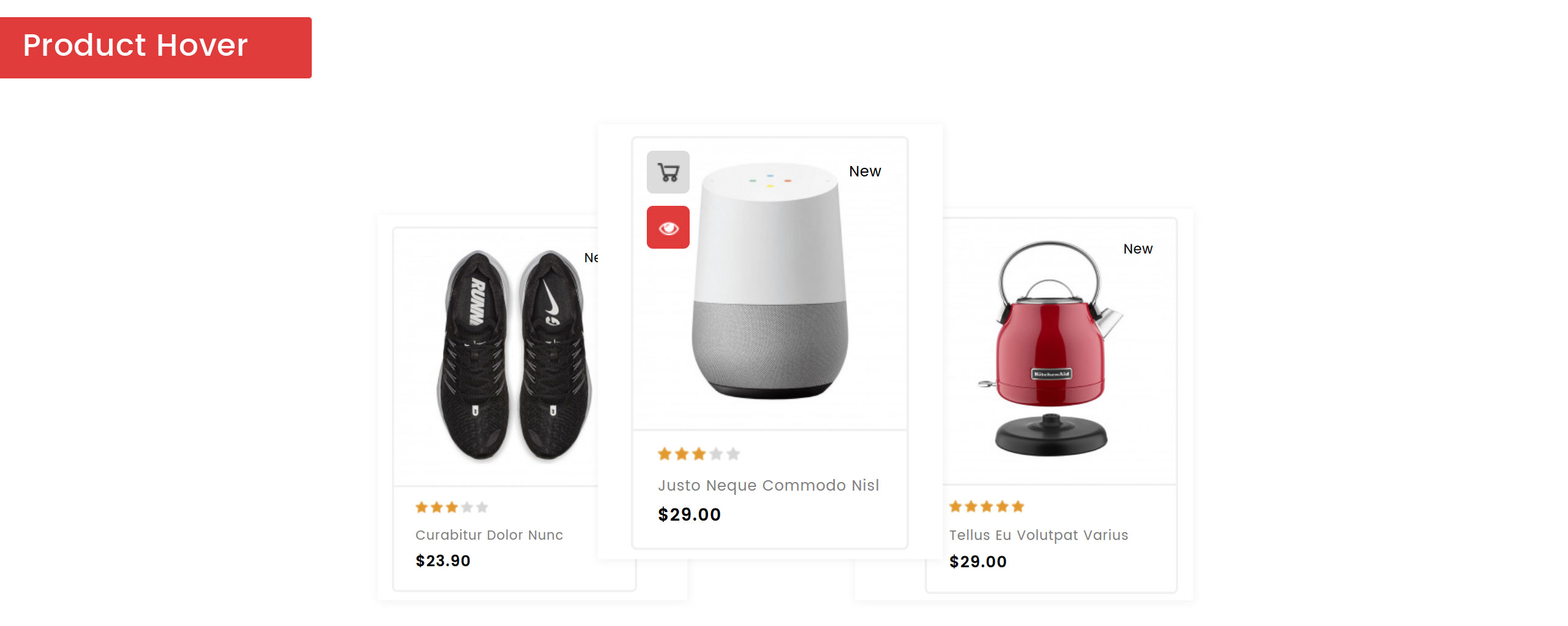This screenshot has width=1568, height=626.
Task: Open the Curabitur Dolor Nunc product link
Action: 489,535
